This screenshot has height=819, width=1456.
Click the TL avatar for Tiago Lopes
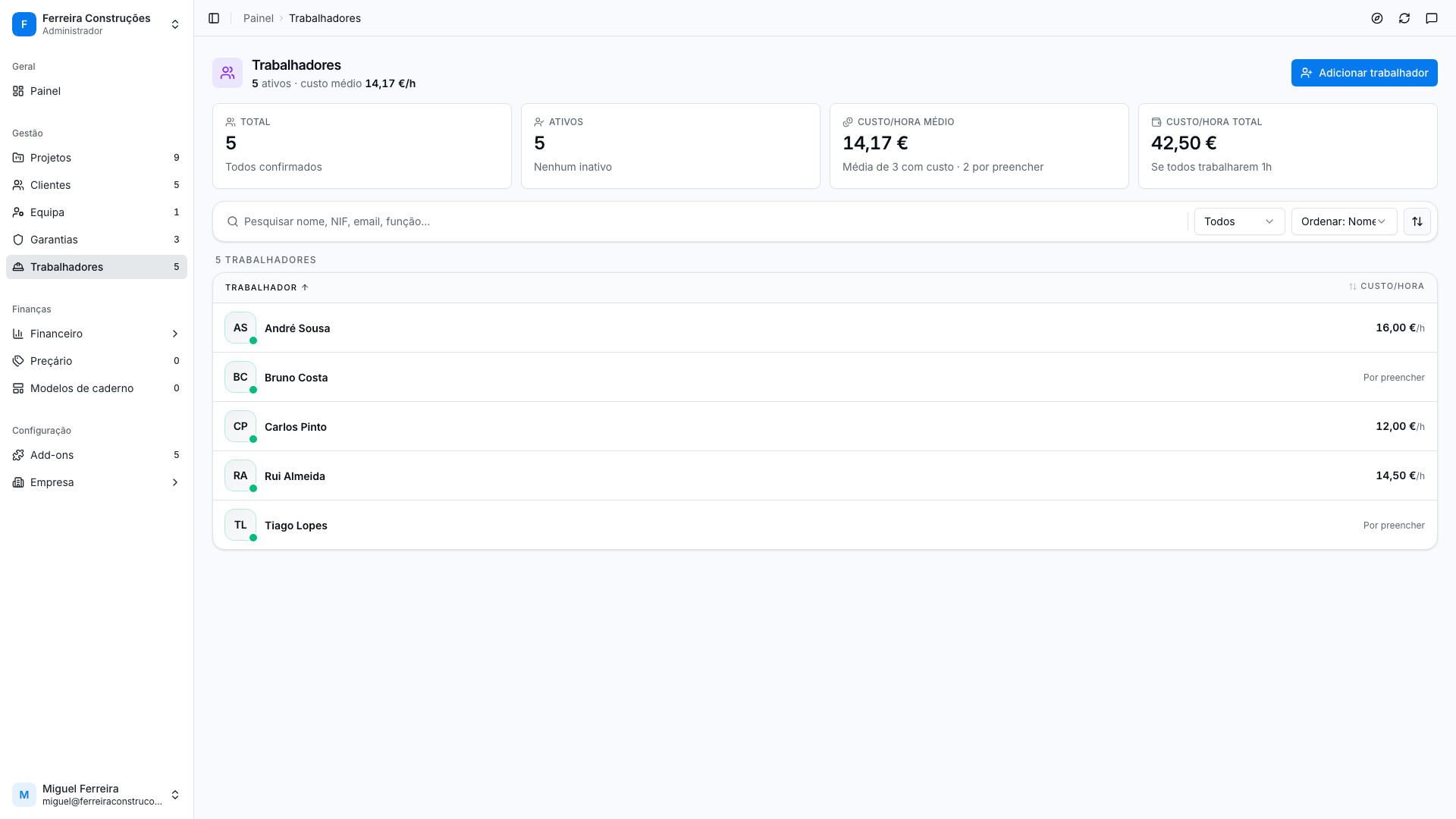240,525
